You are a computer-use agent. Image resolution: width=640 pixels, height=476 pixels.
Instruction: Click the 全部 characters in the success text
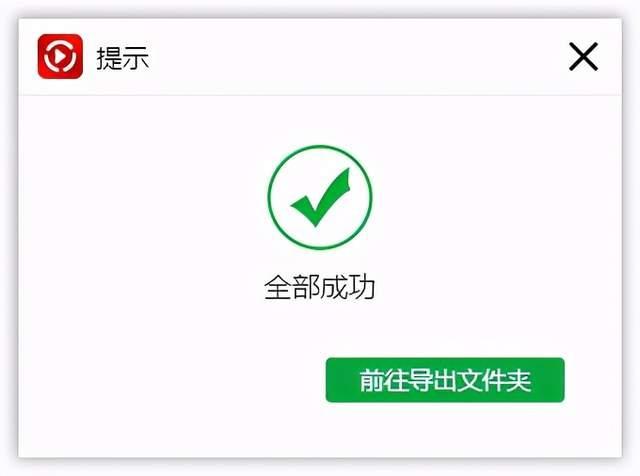pos(291,287)
